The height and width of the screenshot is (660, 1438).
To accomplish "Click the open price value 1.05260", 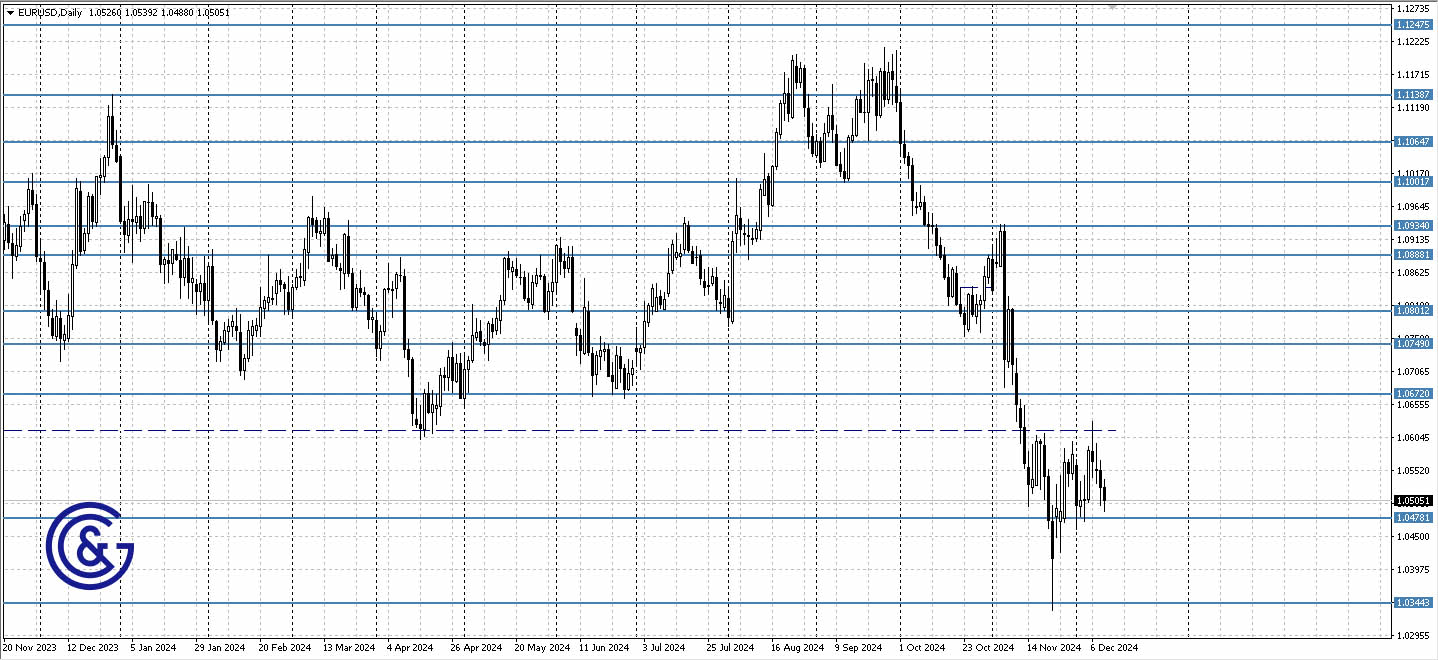I will click(x=104, y=13).
